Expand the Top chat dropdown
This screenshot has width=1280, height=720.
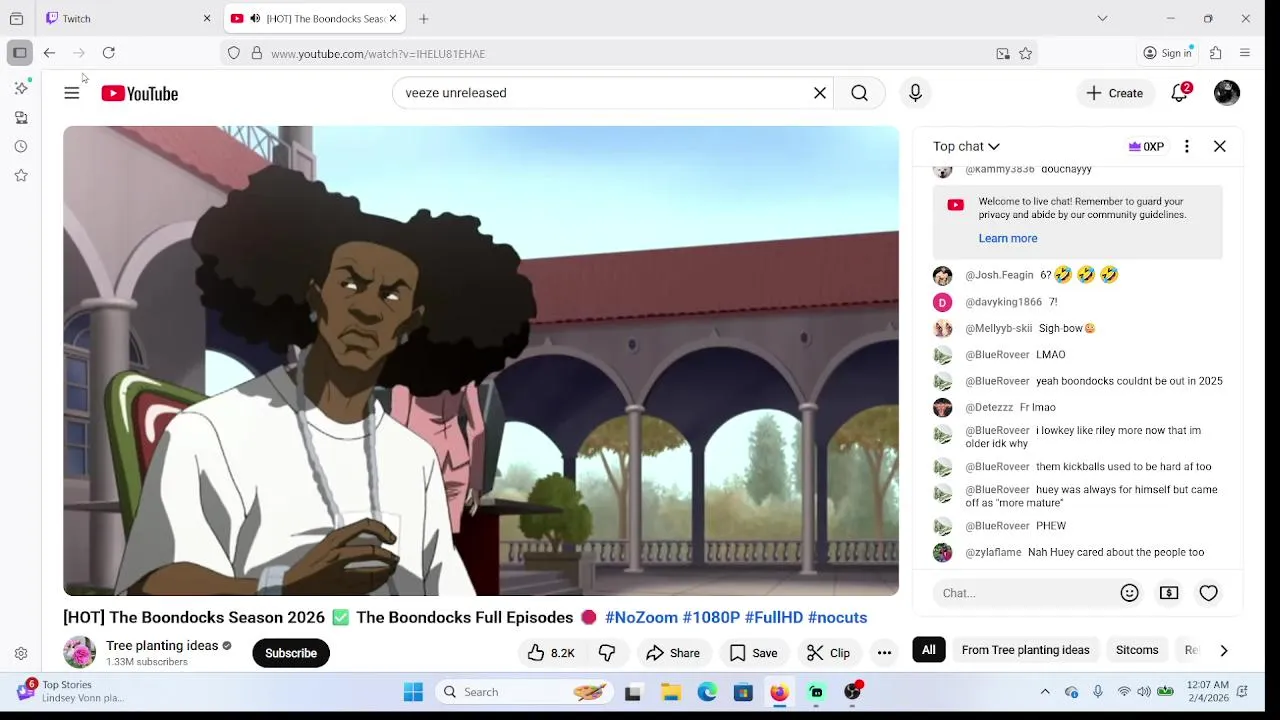point(966,147)
